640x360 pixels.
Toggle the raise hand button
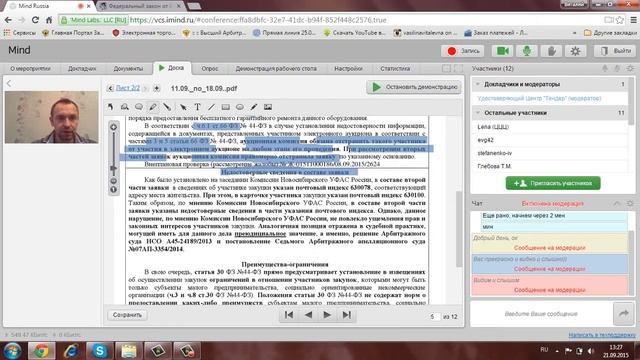tap(551, 51)
